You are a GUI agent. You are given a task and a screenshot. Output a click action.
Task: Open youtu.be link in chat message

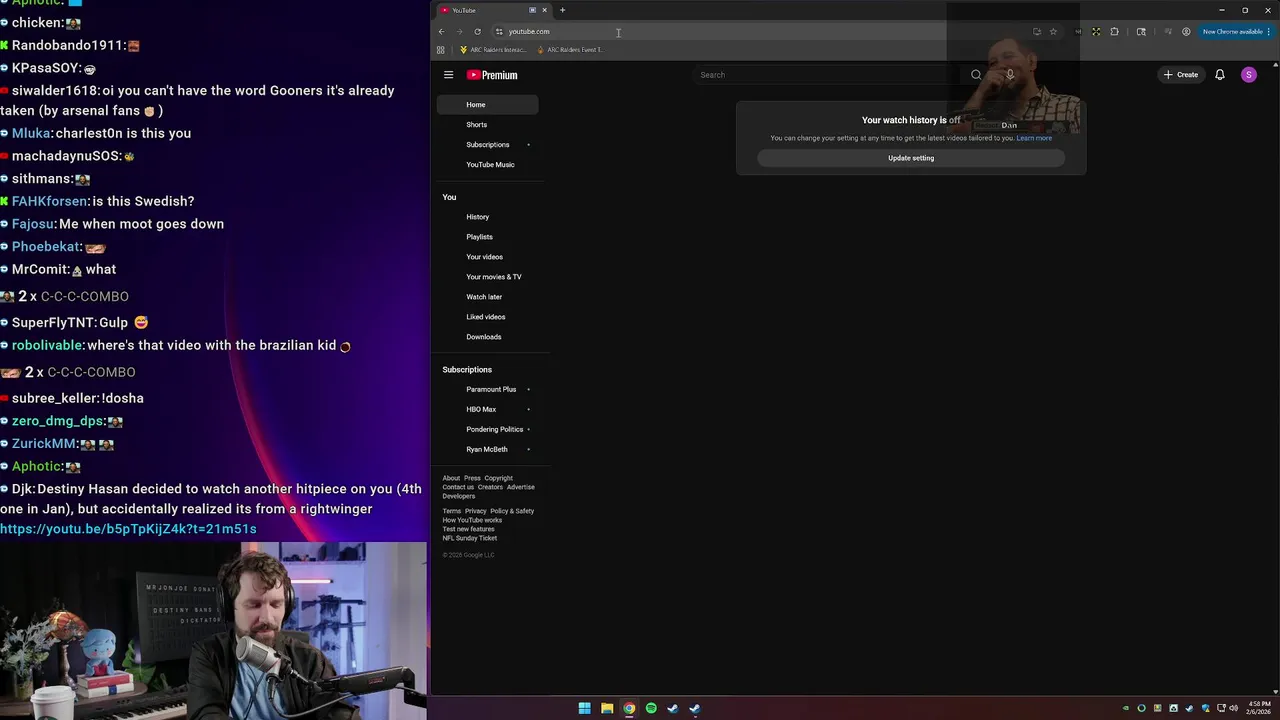(128, 529)
